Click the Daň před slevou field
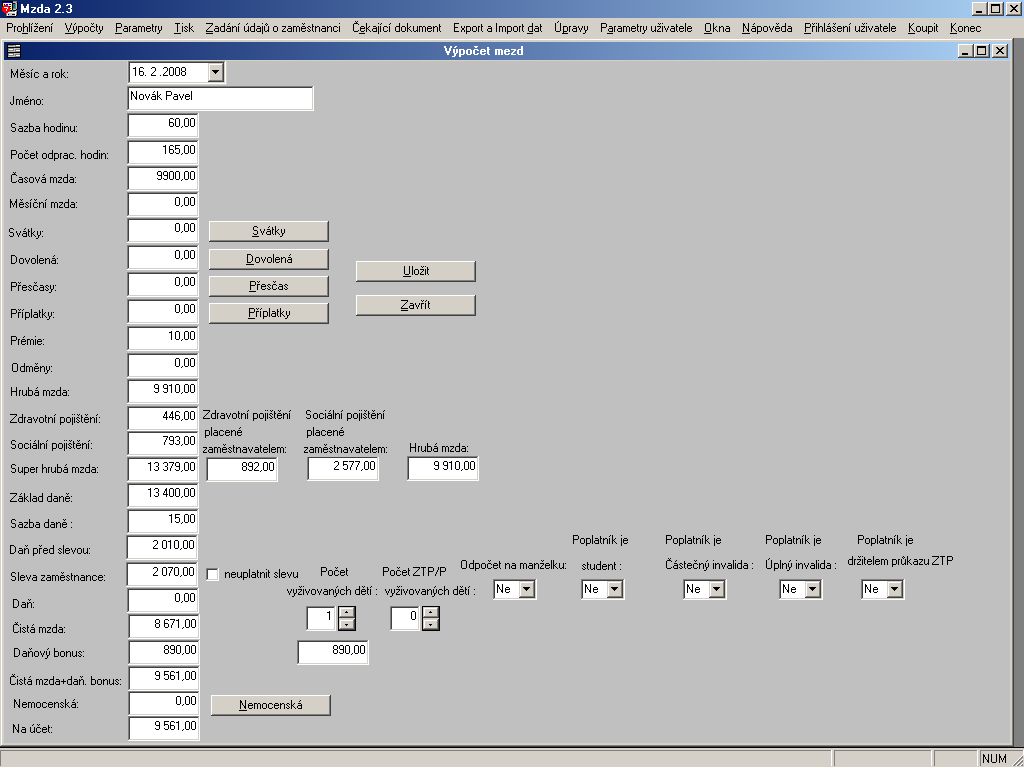Image resolution: width=1024 pixels, height=768 pixels. click(162, 547)
